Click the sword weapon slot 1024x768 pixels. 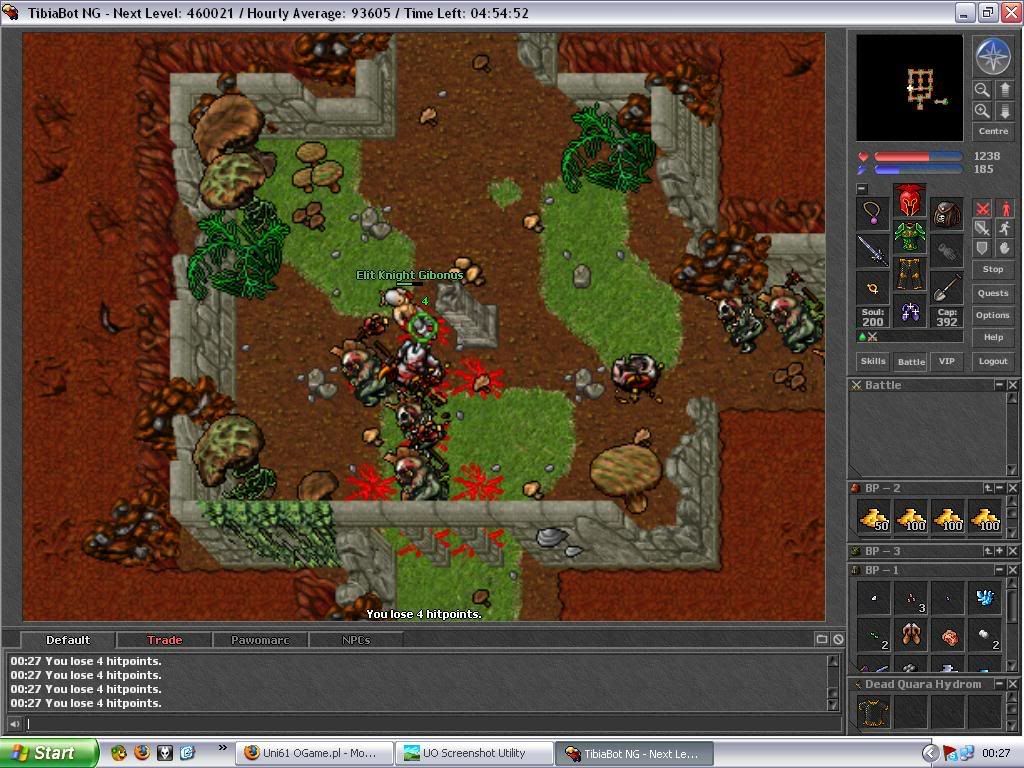(x=872, y=250)
